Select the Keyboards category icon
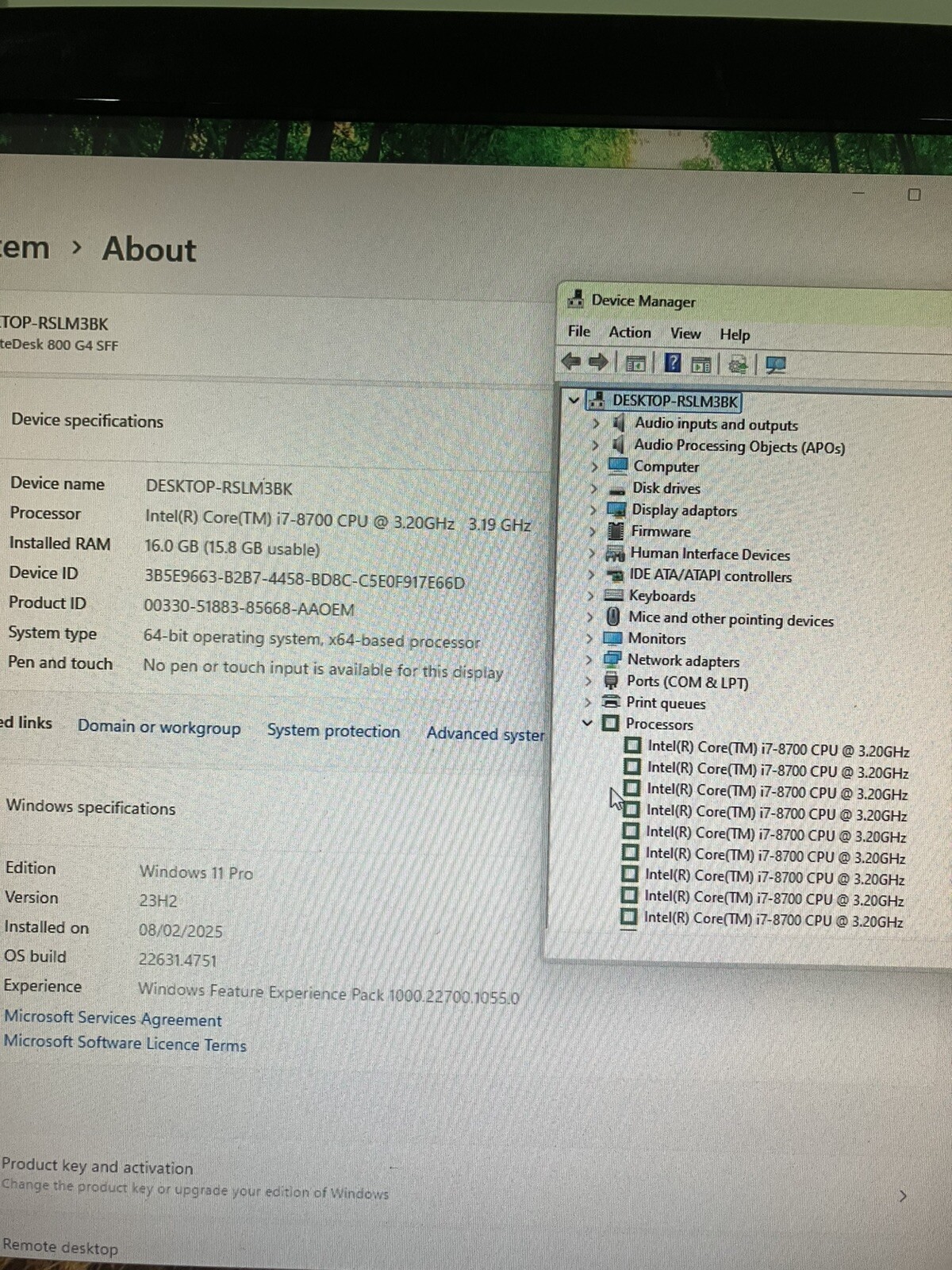Viewport: 952px width, 1270px height. [614, 595]
